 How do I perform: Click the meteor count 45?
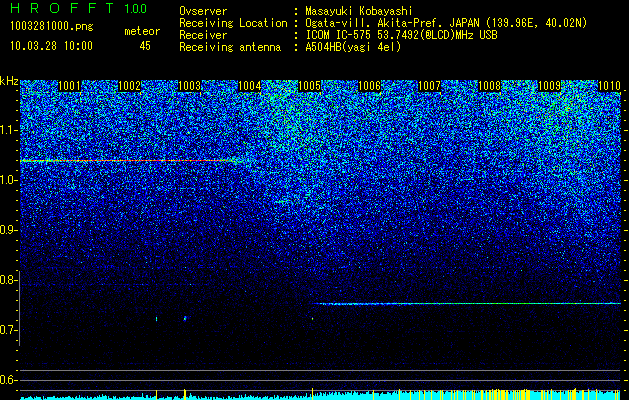pos(145,46)
